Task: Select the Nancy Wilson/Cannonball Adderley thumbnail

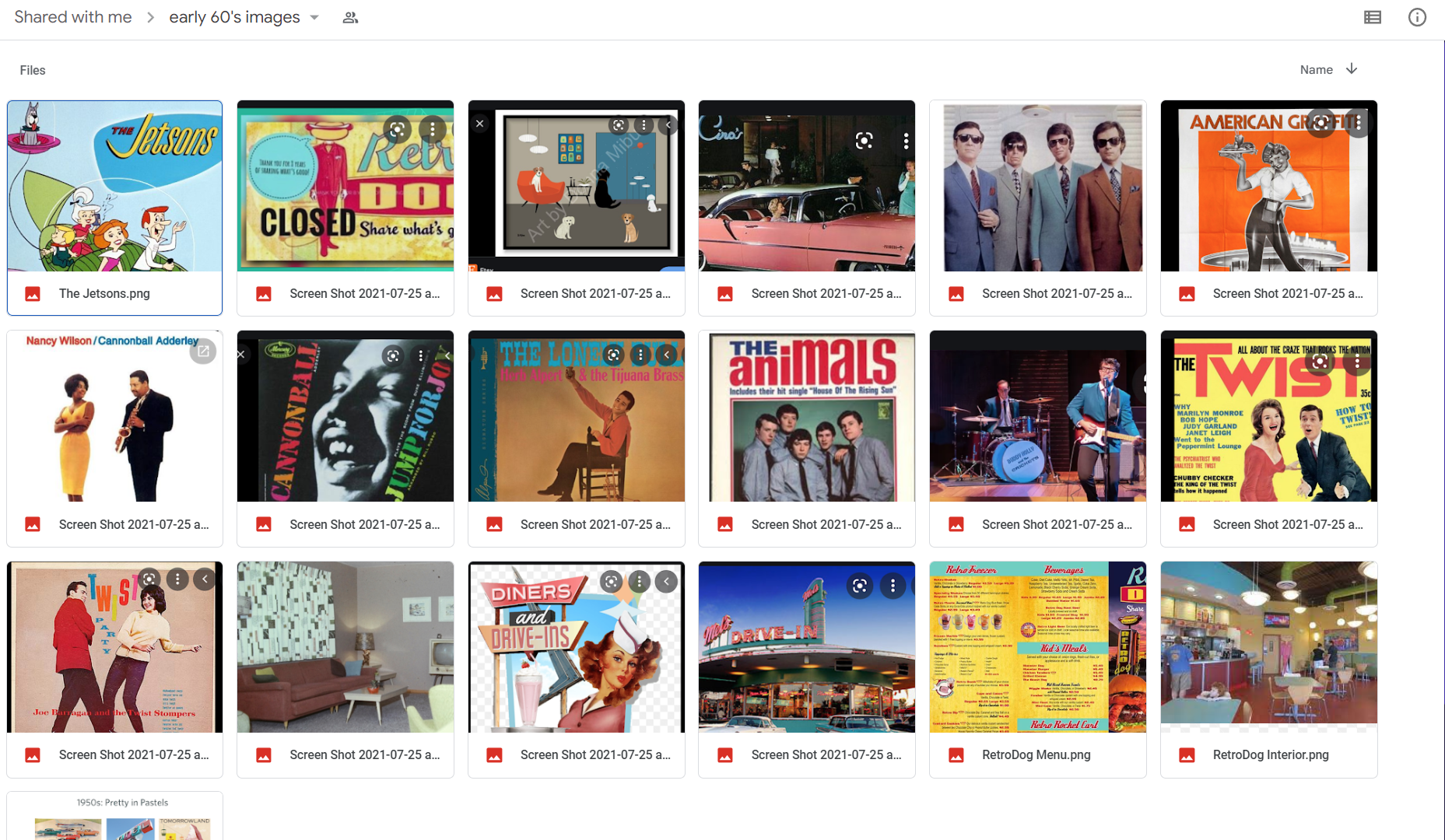Action: click(114, 416)
